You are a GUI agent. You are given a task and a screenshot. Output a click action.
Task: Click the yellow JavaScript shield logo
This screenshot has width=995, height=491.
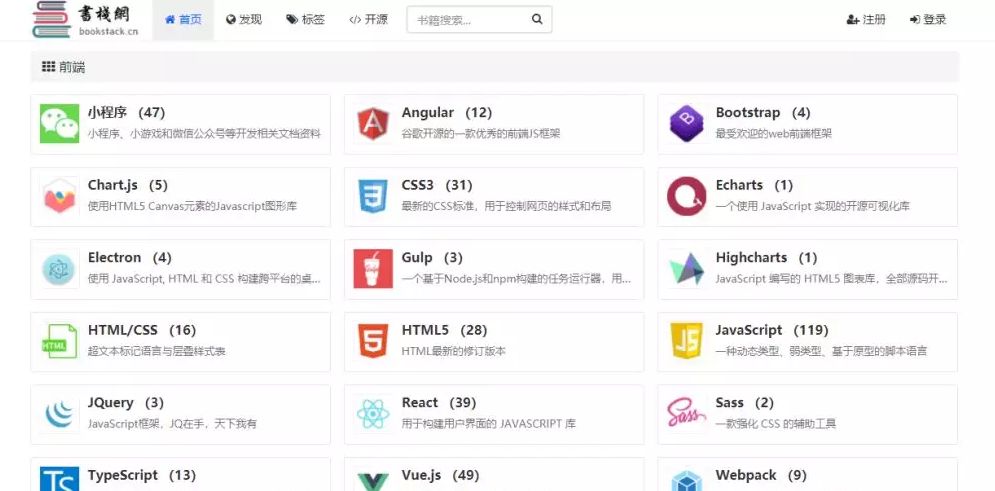[x=687, y=341]
